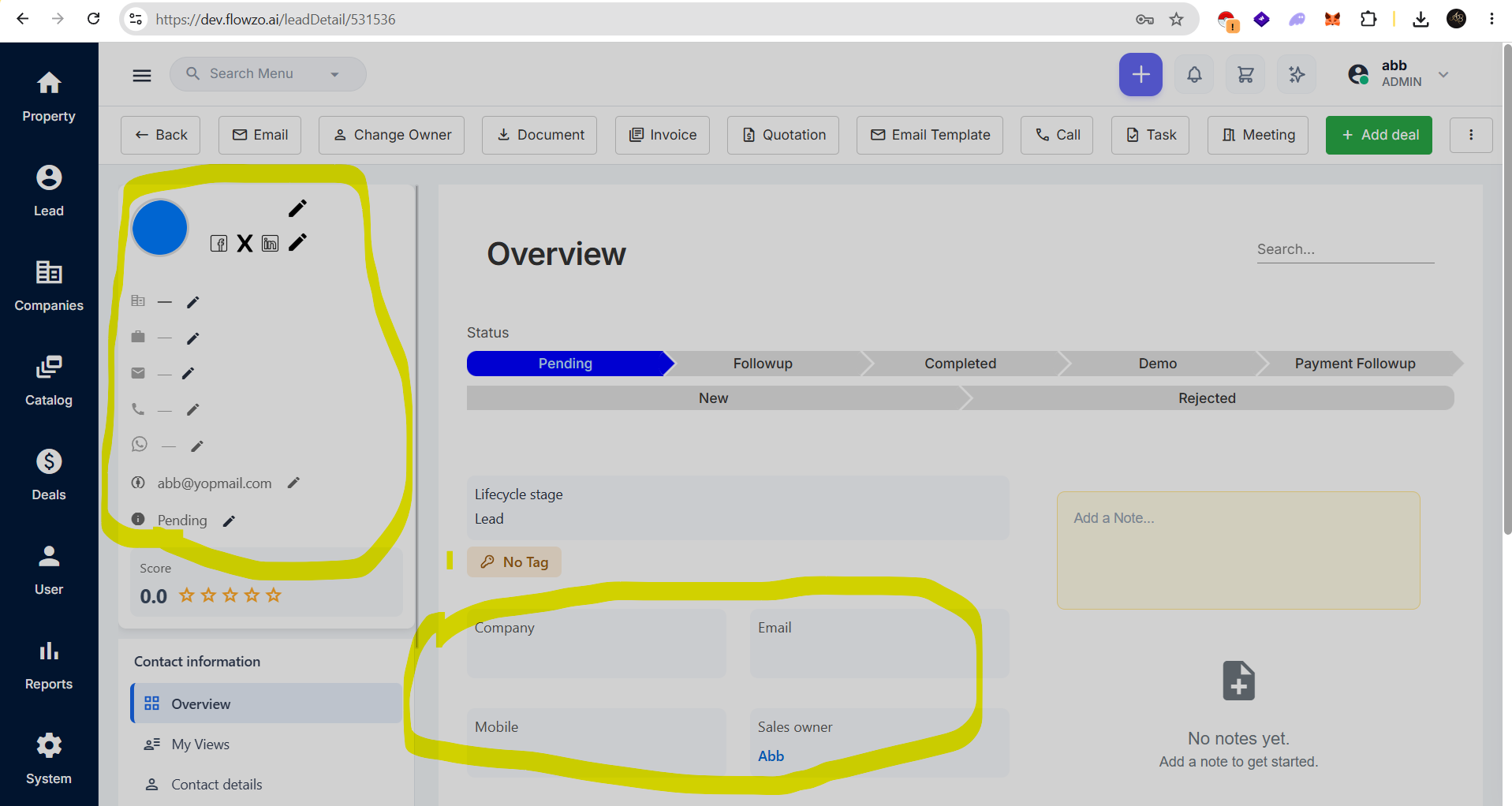This screenshot has height=806, width=1512.
Task: Select the Pending status stage
Action: pos(566,364)
